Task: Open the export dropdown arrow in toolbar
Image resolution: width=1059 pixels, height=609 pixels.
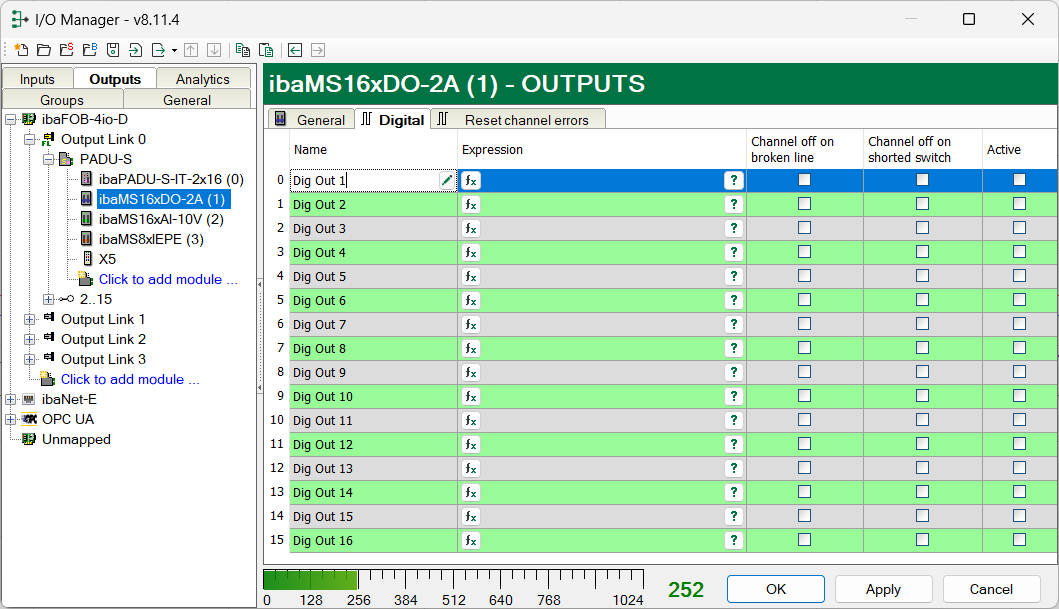Action: (x=174, y=51)
